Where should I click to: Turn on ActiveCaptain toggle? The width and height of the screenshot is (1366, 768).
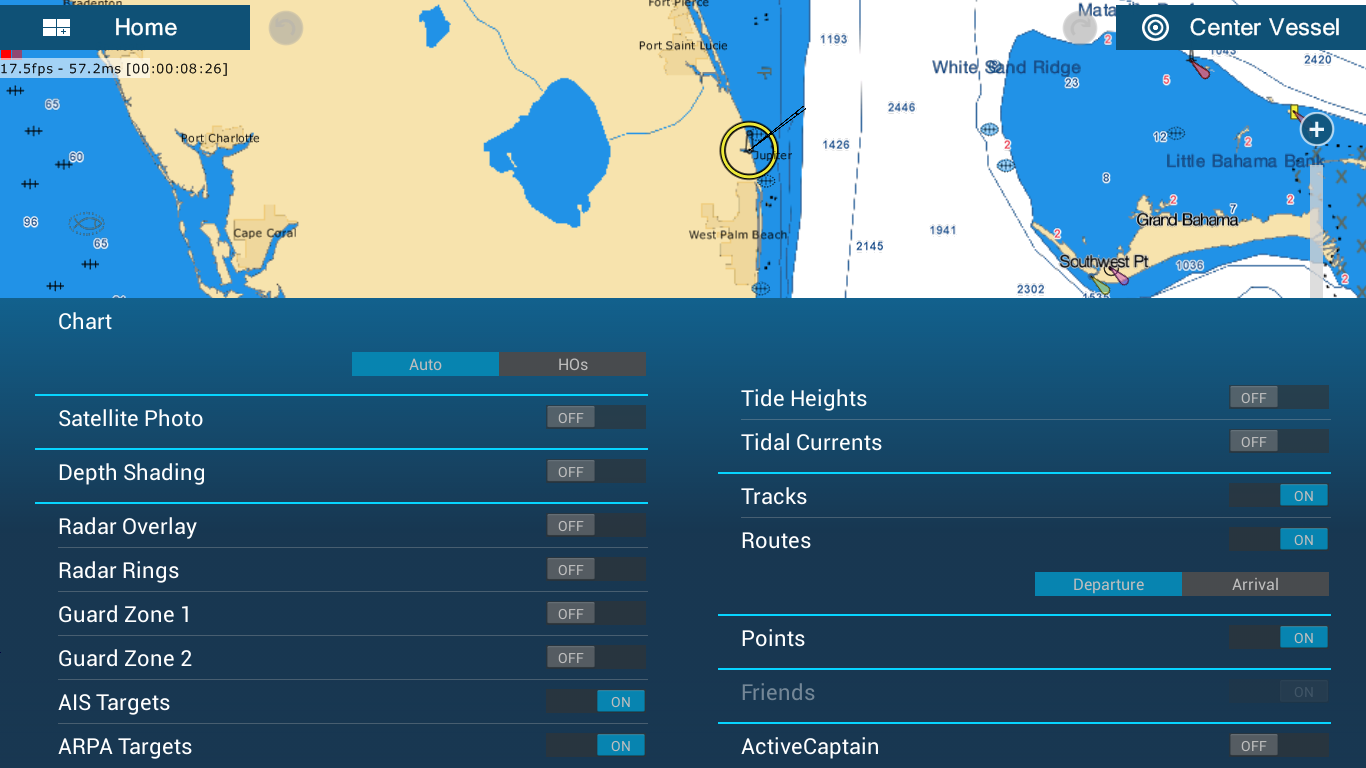[1279, 746]
